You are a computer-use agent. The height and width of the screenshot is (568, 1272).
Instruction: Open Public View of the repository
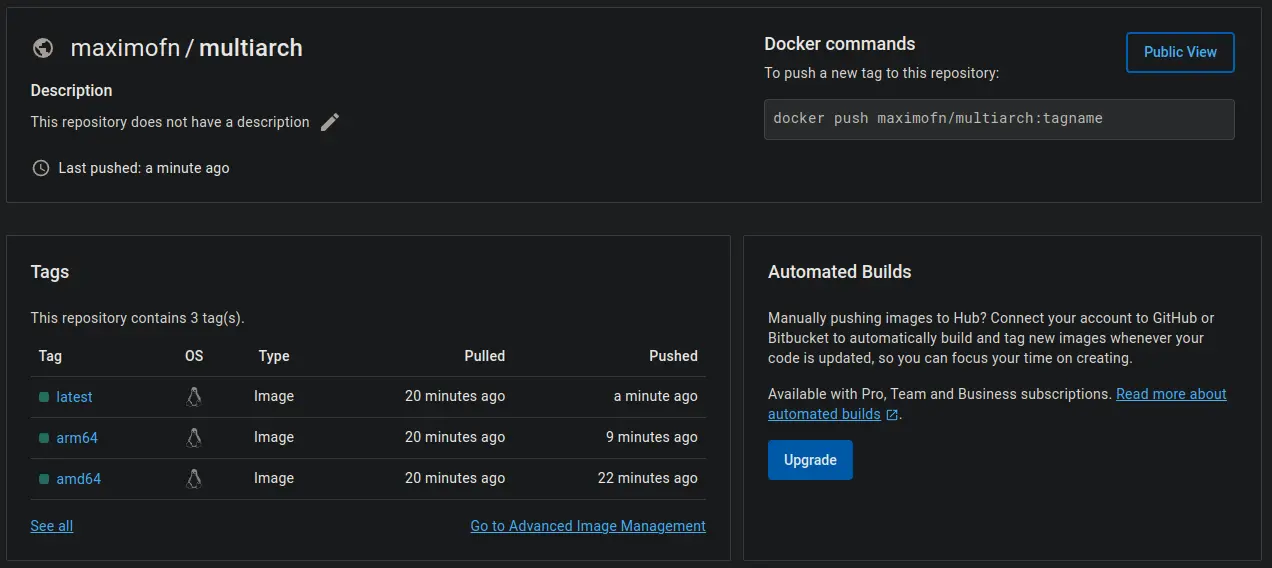click(x=1180, y=52)
